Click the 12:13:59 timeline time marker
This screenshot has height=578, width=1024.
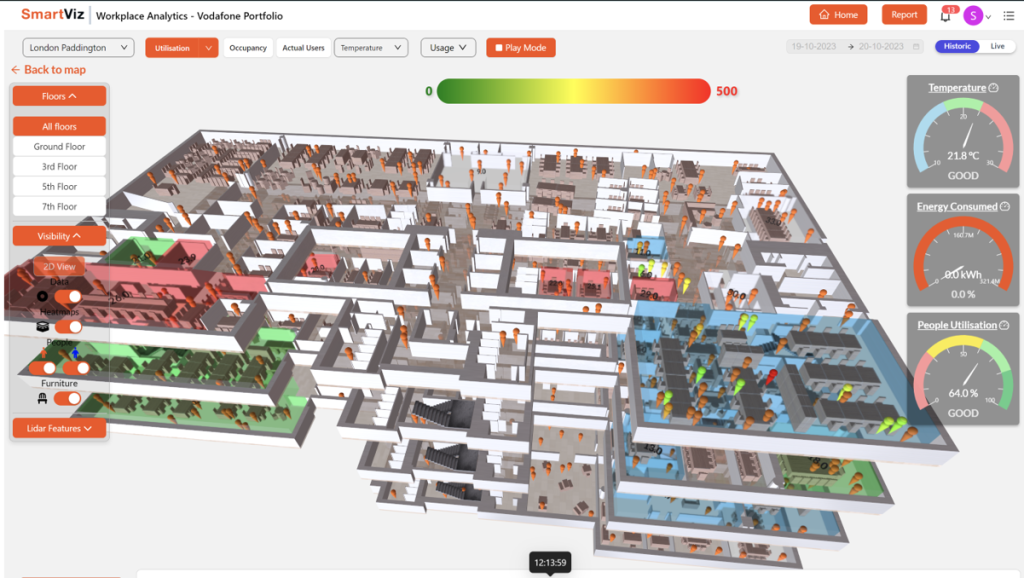tap(549, 562)
